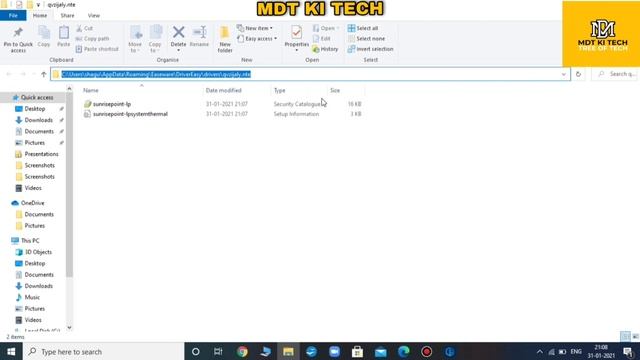This screenshot has height=360, width=640.
Task: Open the Easy access dropdown
Action: coord(257,38)
